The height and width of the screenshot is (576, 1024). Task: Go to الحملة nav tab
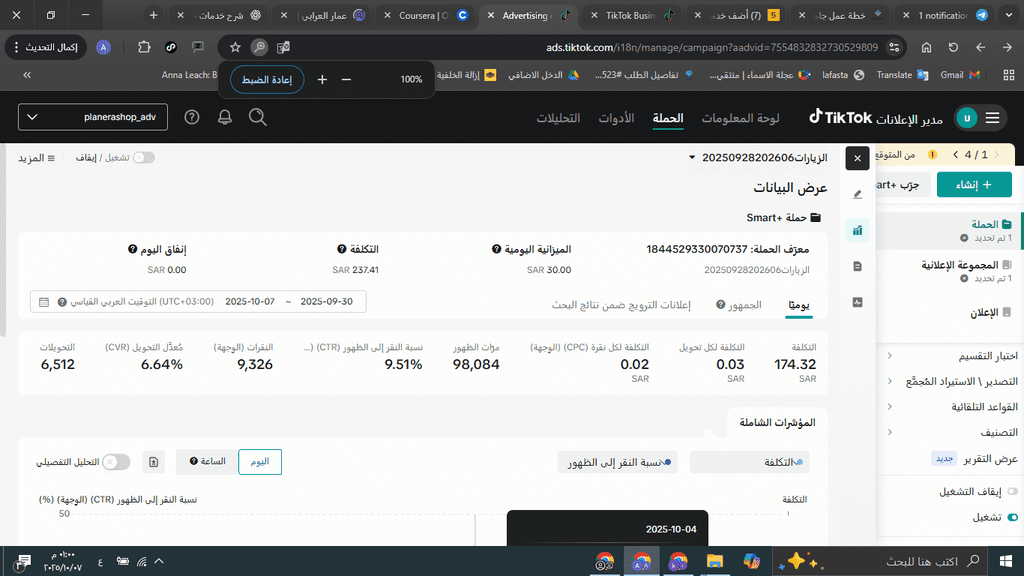pos(667,118)
